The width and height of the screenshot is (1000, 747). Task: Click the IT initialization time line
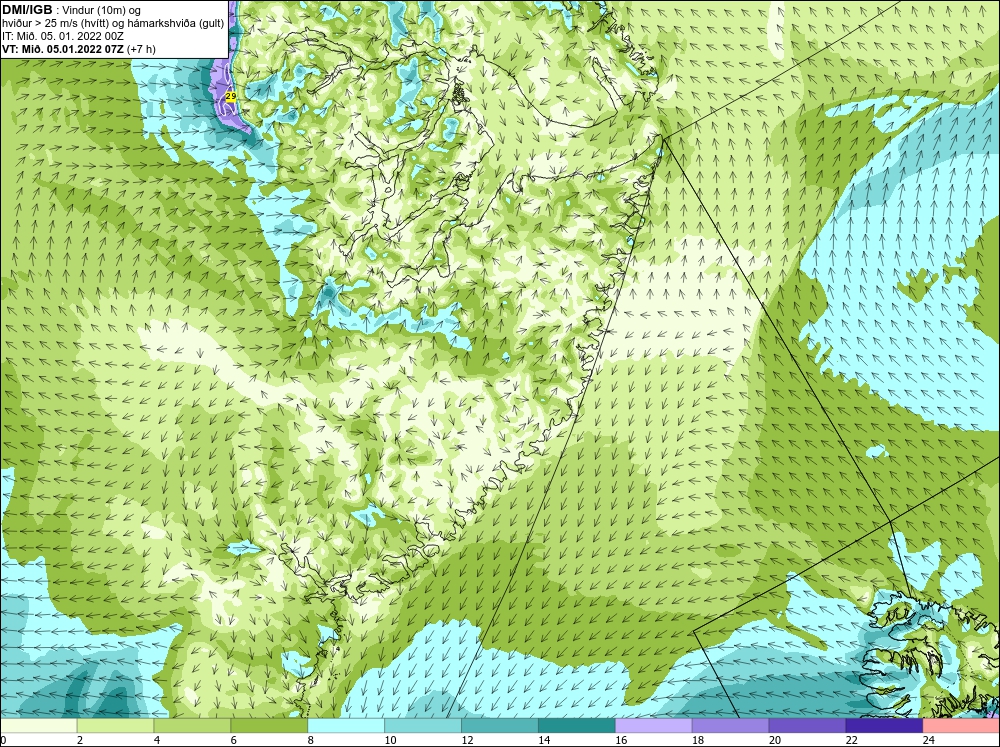(x=62, y=36)
